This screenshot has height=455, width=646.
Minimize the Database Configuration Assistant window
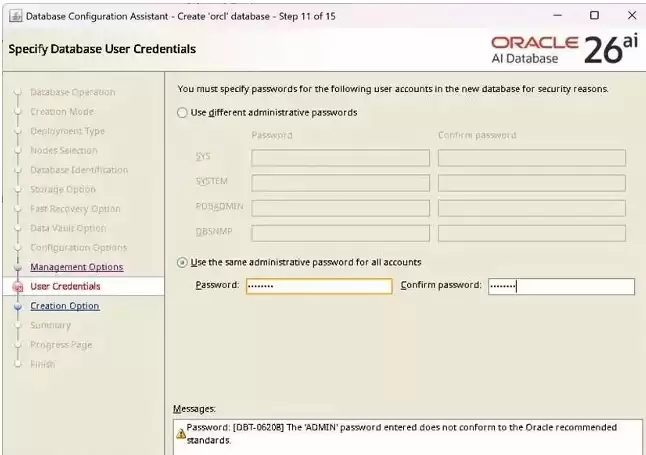tap(557, 16)
